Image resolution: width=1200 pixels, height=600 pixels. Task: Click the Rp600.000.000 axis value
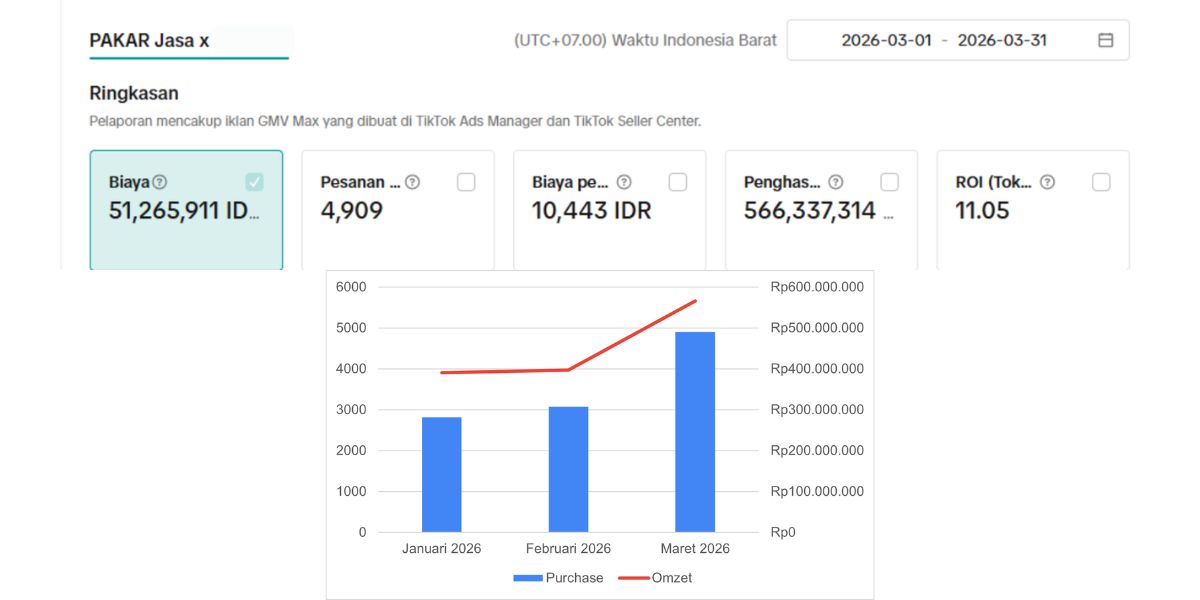(x=817, y=287)
